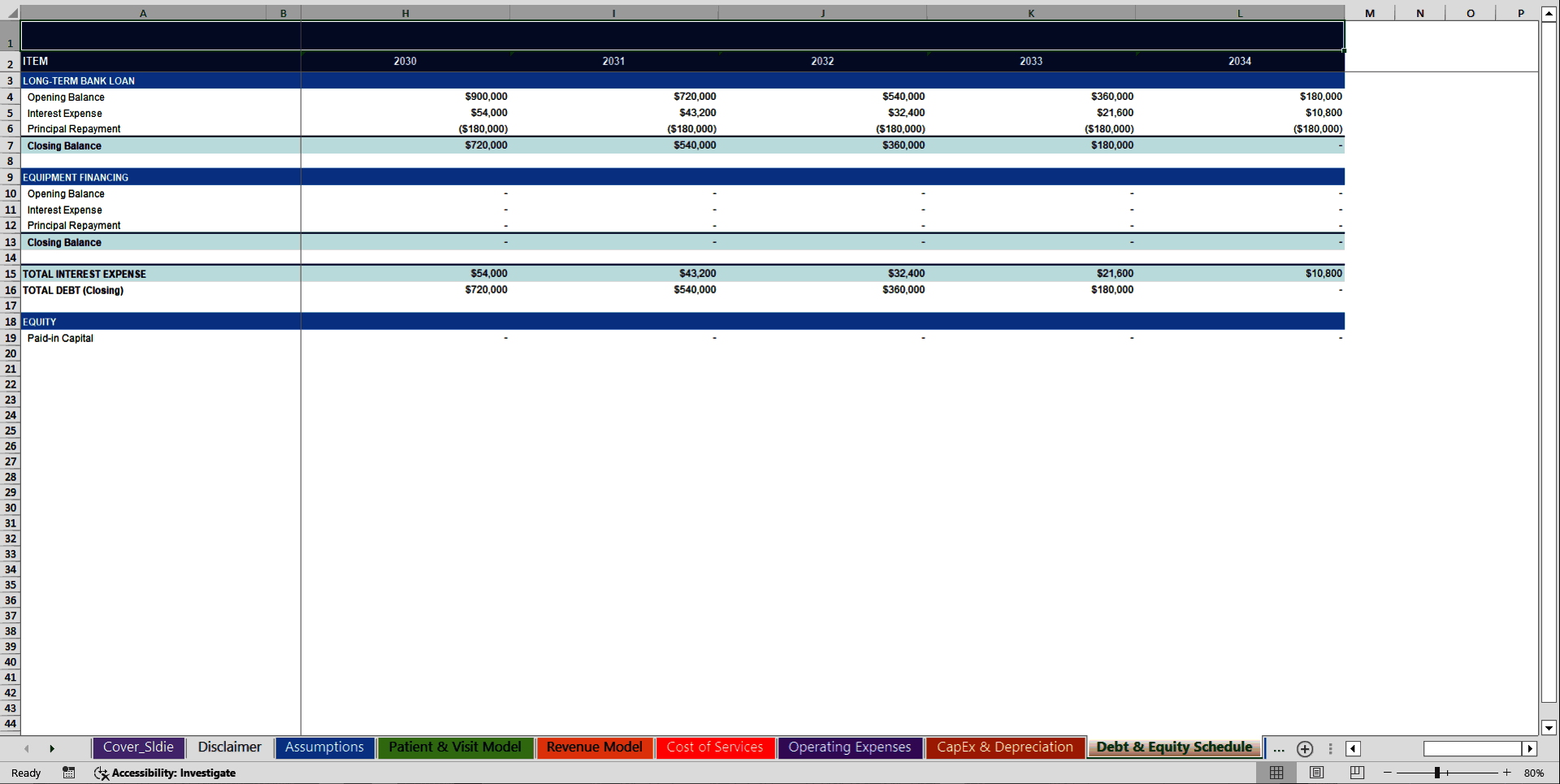The width and height of the screenshot is (1560, 784).
Task: Select column H header
Action: (405, 13)
